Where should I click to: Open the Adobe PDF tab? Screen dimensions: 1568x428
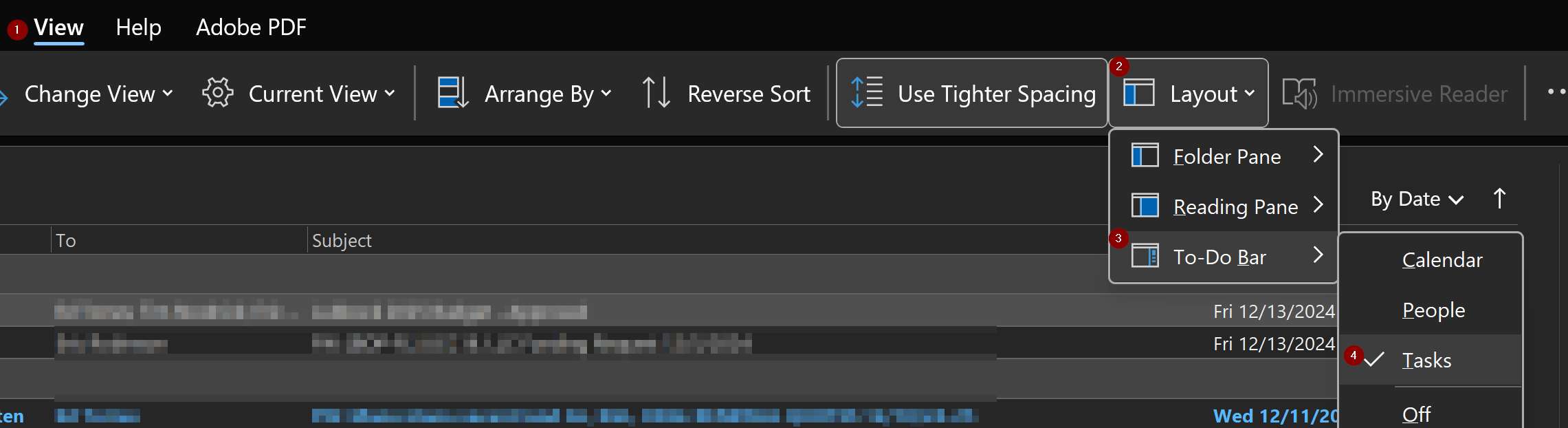coord(251,28)
